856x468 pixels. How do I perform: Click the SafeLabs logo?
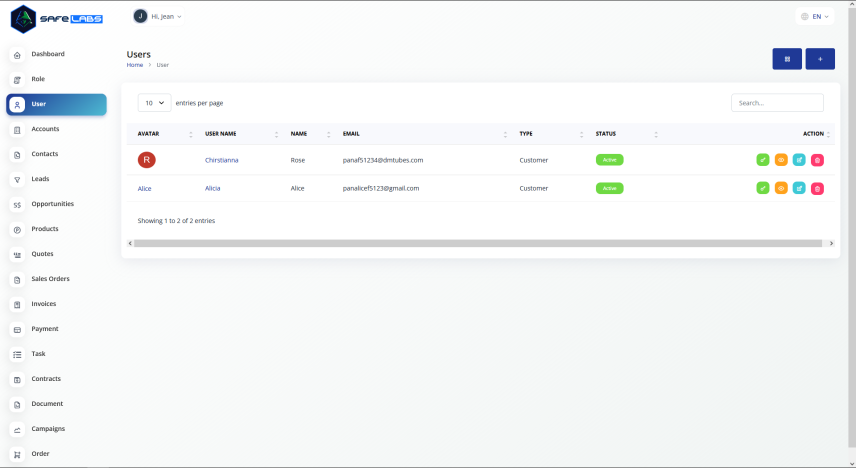click(57, 19)
